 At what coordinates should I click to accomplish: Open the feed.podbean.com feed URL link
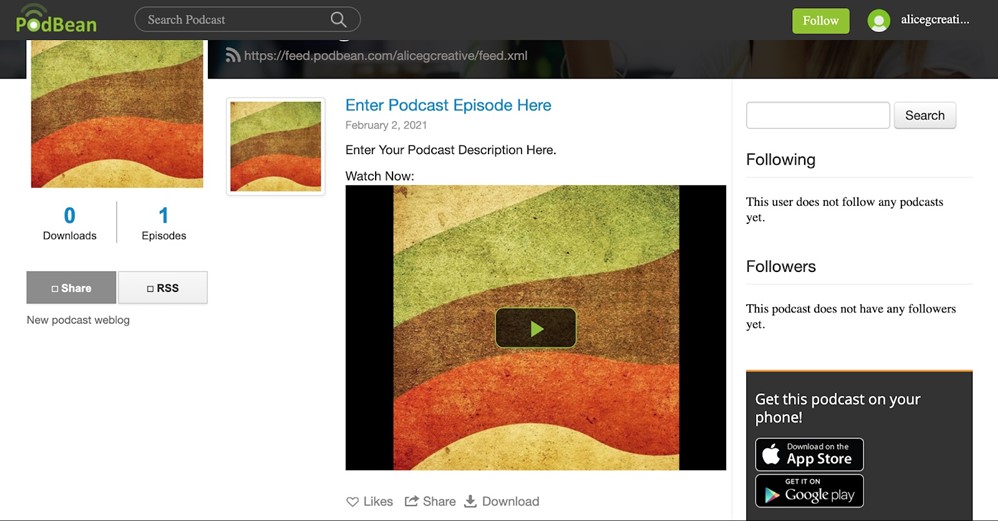(x=386, y=55)
